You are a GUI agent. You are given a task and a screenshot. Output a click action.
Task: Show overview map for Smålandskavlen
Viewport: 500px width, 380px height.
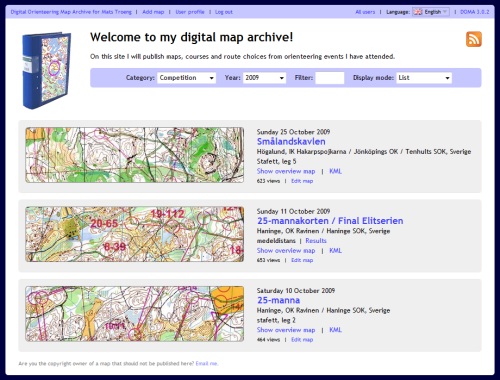[x=286, y=171]
